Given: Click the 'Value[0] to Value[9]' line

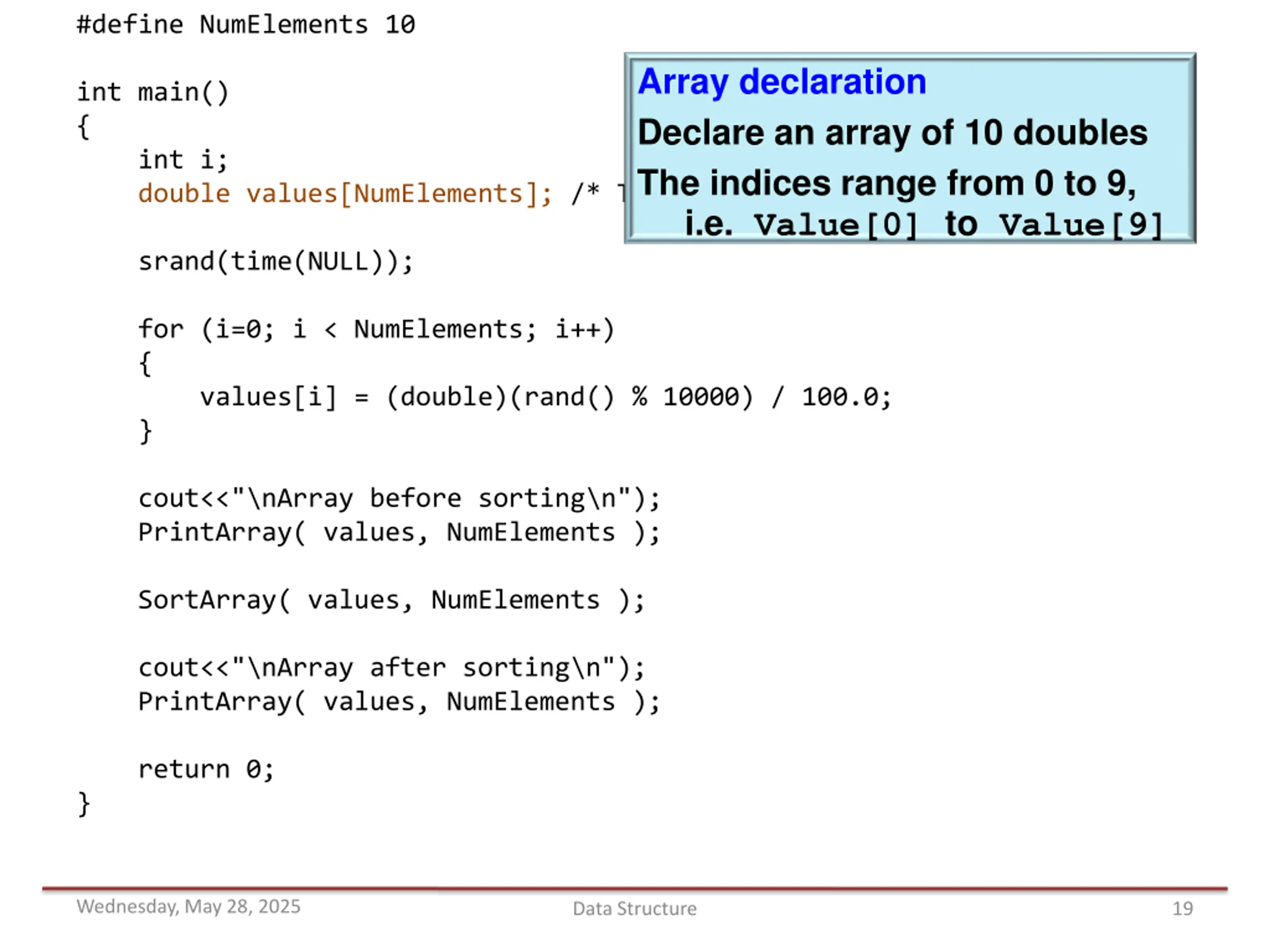Looking at the screenshot, I should pyautogui.click(x=924, y=225).
